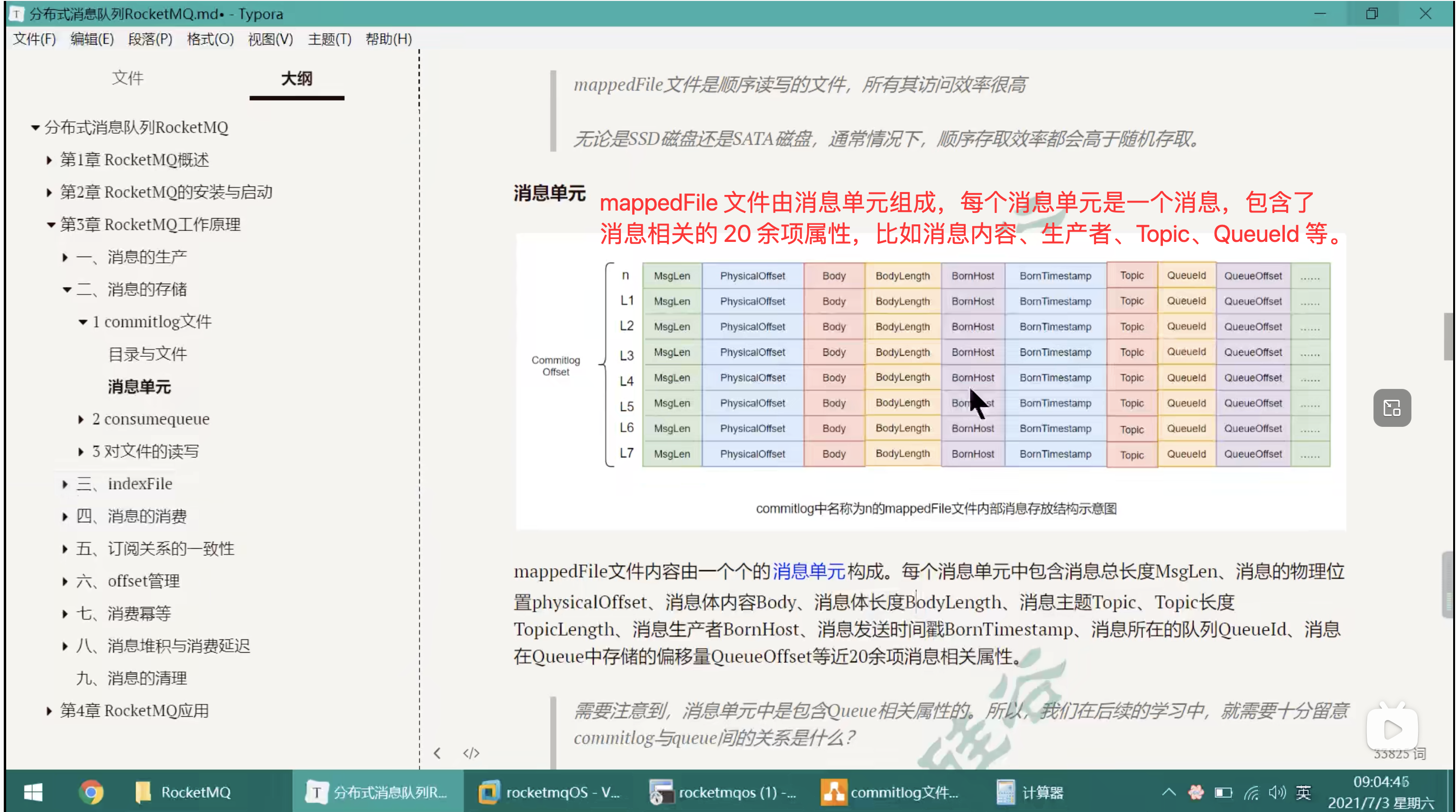Screen dimensions: 1456x812
Task: Expand 第1章 RocketMQ概述 outline node
Action: [50, 160]
